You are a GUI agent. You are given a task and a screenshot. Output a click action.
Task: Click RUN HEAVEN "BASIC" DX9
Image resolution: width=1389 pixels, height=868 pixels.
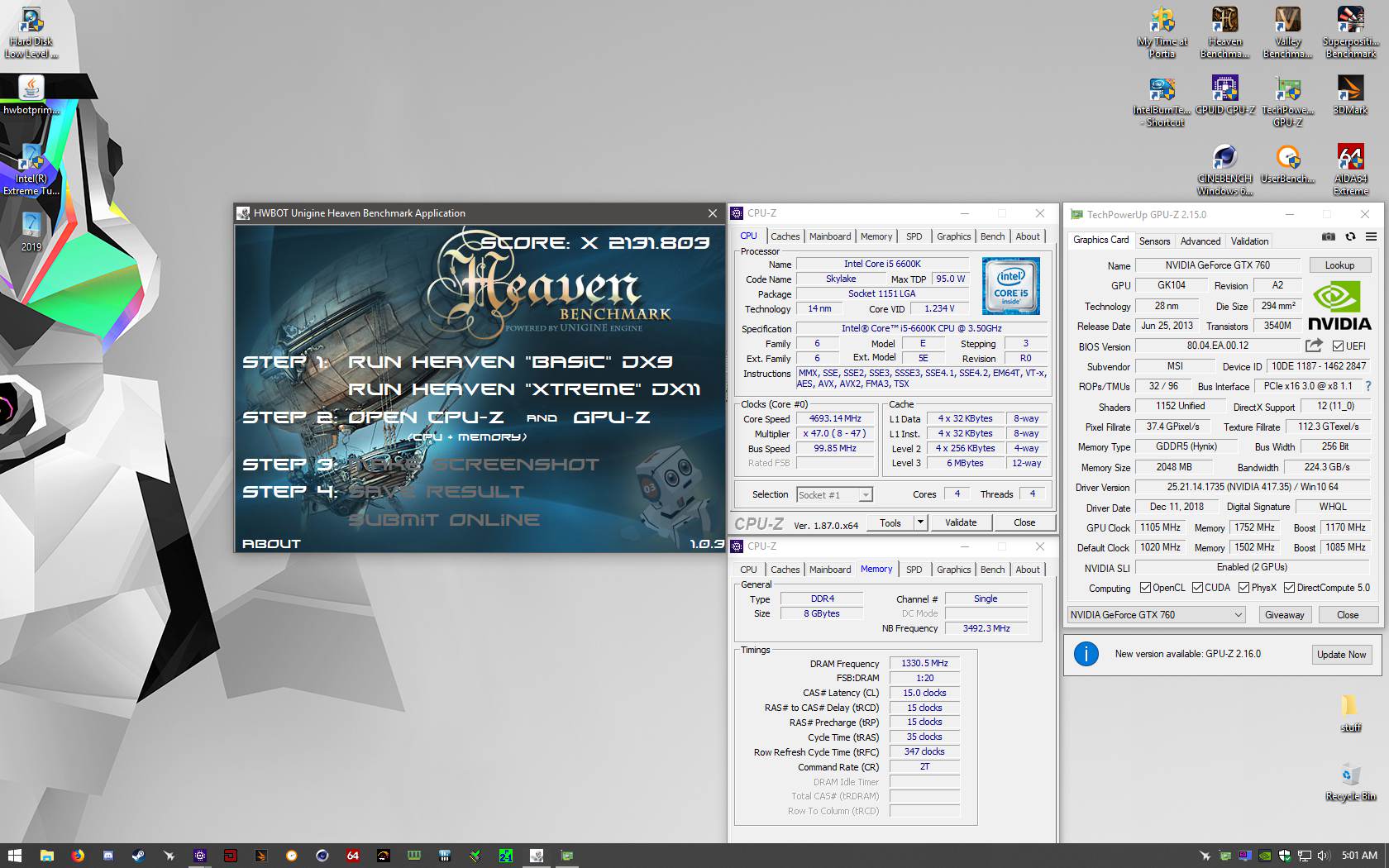tap(510, 362)
